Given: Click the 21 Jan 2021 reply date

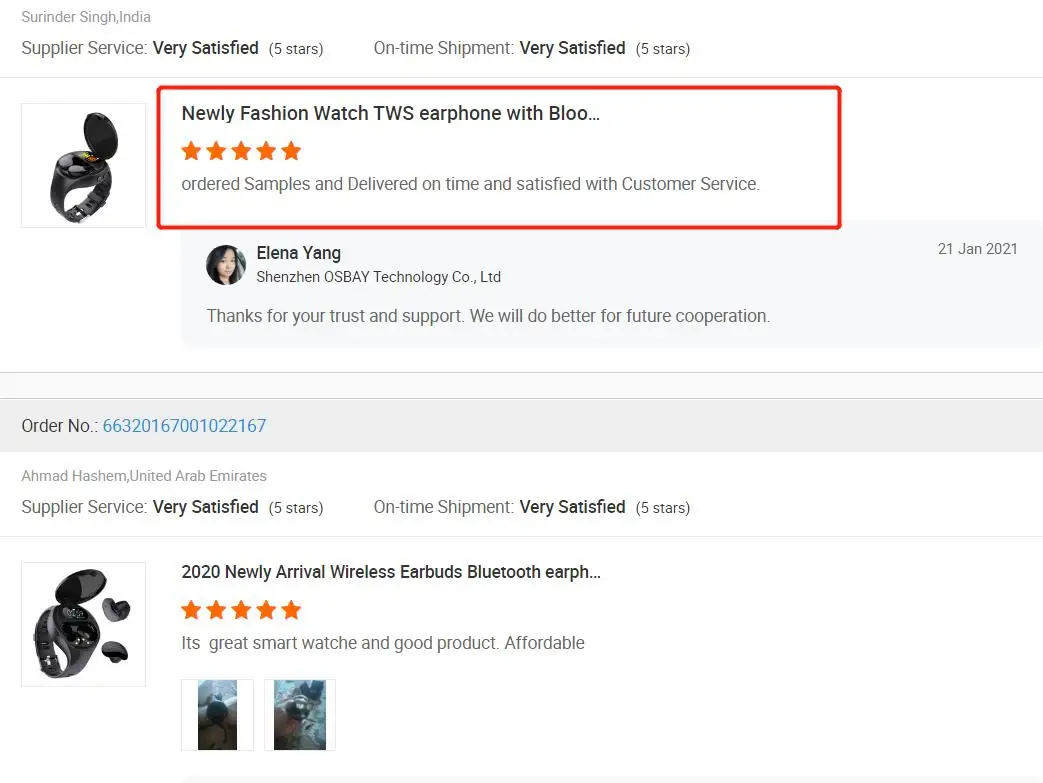Looking at the screenshot, I should pyautogui.click(x=977, y=249).
